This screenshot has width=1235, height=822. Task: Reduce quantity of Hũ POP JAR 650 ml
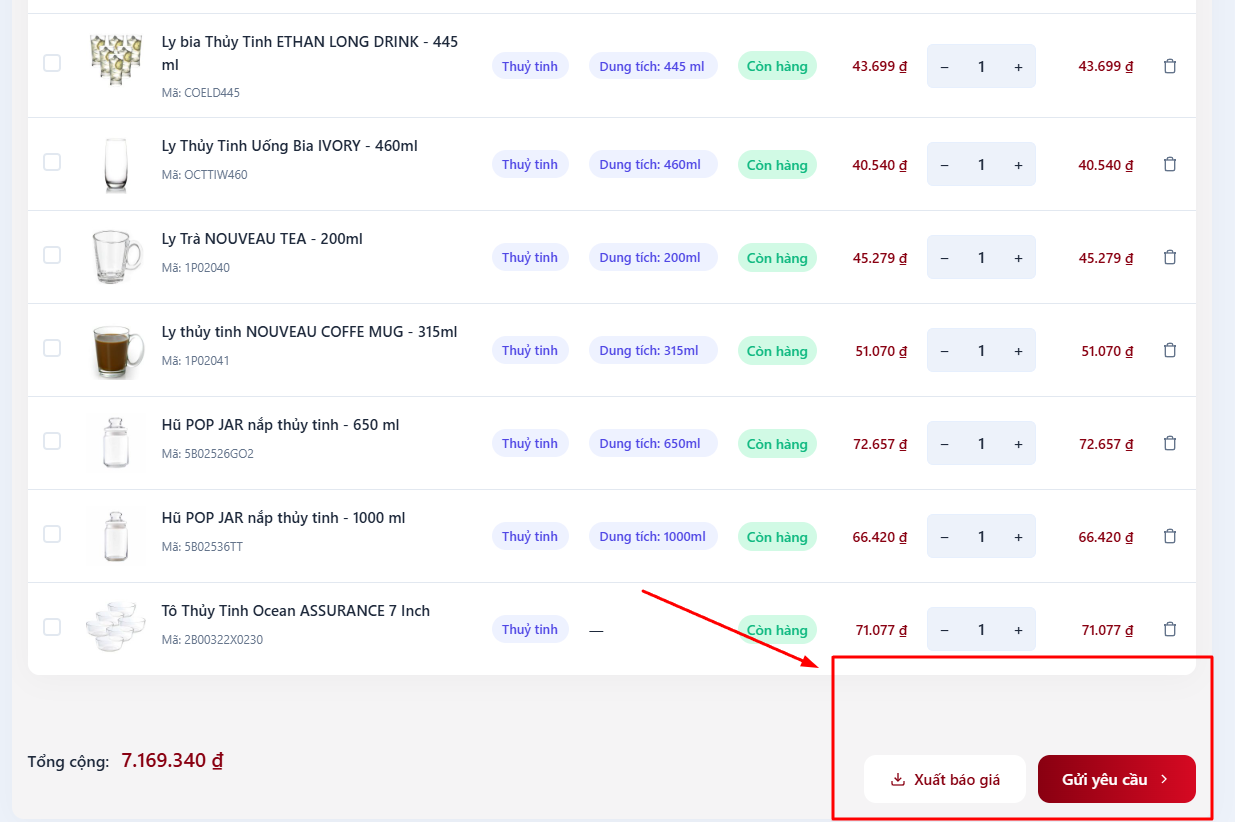[x=944, y=444]
